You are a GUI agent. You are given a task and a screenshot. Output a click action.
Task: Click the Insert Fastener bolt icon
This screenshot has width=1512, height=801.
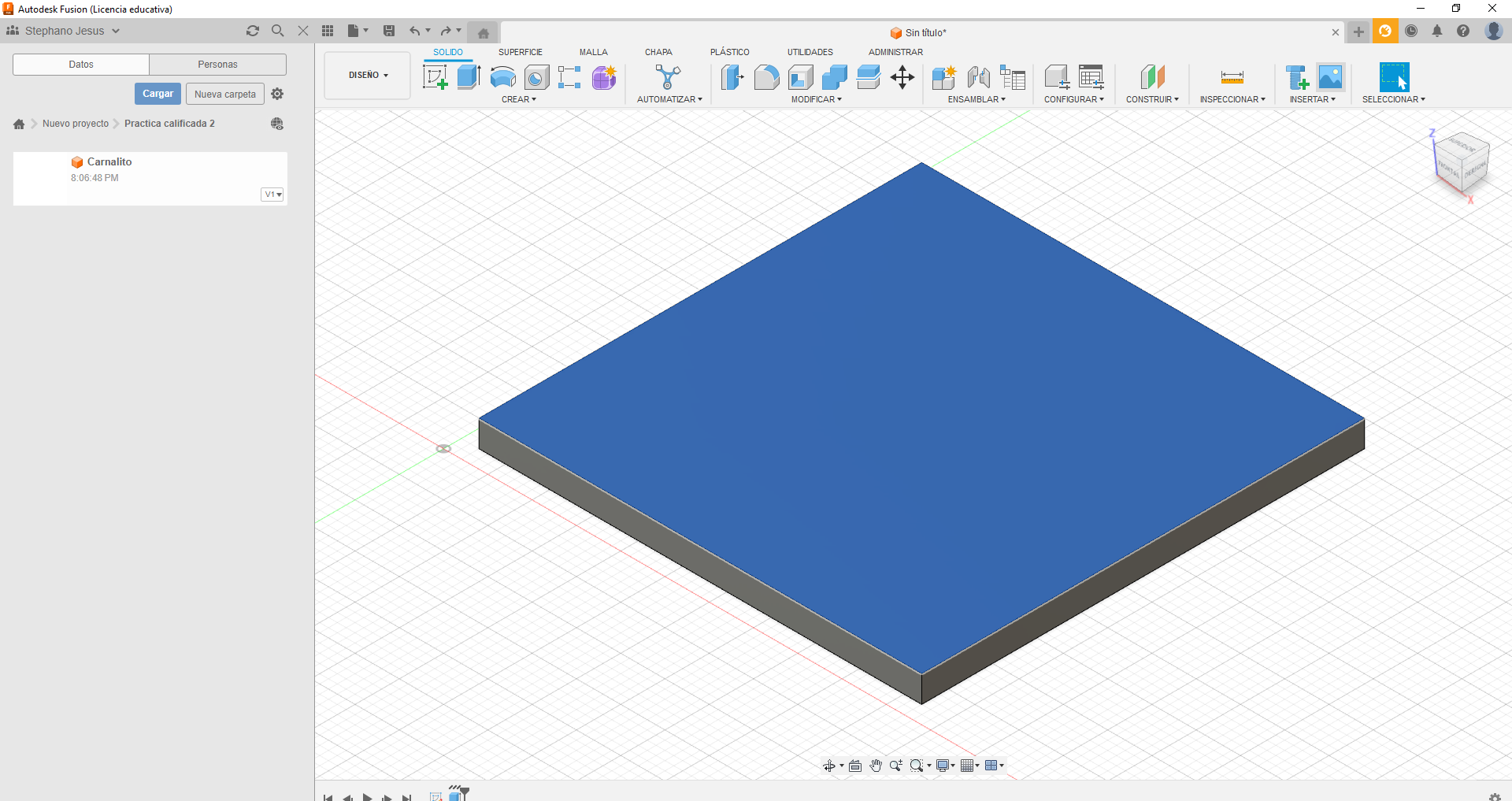coord(1296,77)
